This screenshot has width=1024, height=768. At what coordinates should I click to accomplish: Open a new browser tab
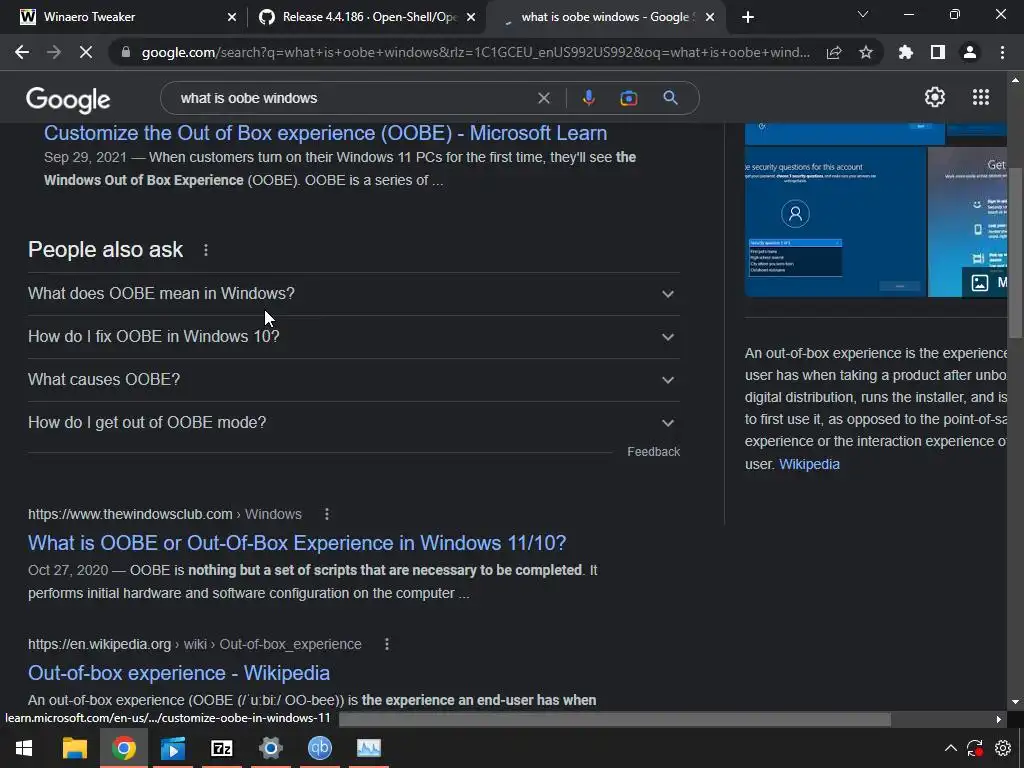tap(748, 17)
